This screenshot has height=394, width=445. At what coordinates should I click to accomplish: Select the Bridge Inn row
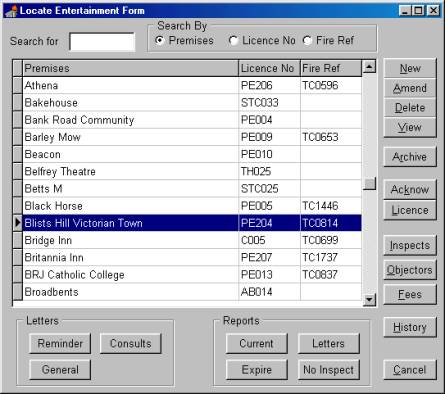point(192,240)
